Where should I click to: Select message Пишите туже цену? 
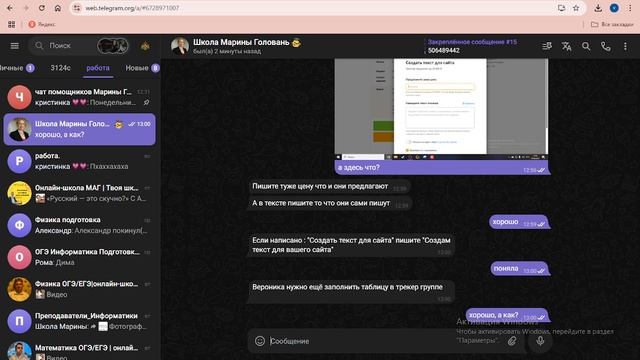point(329,187)
